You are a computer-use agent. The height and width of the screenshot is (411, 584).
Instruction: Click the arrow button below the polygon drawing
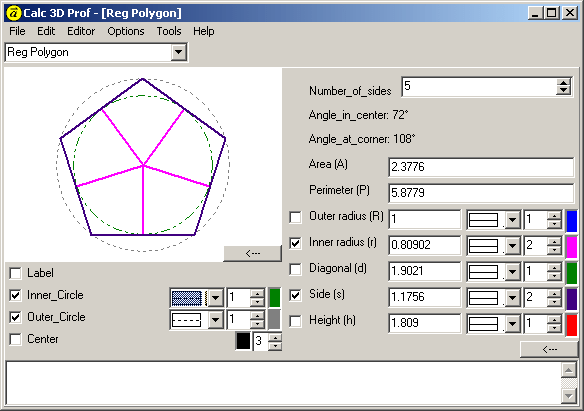point(253,254)
